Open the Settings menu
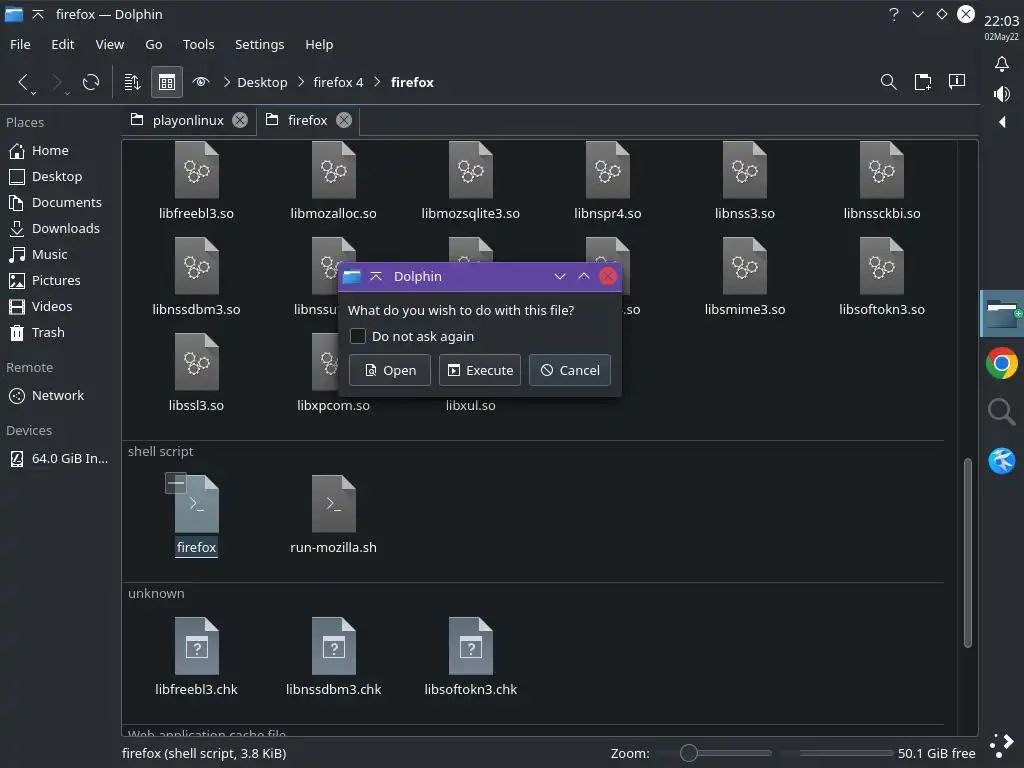1024x768 pixels. [x=259, y=44]
